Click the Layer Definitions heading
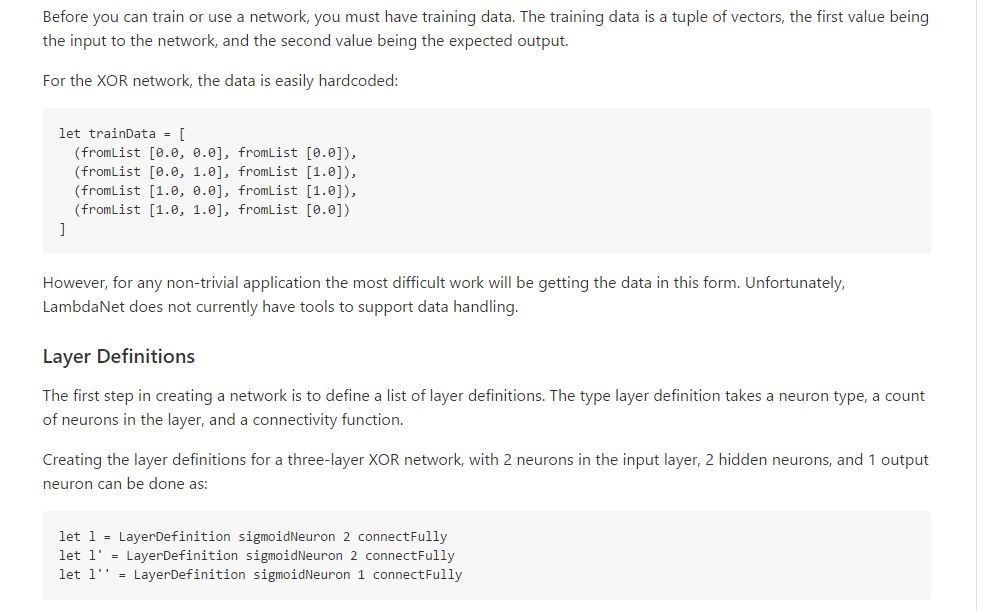 point(119,356)
